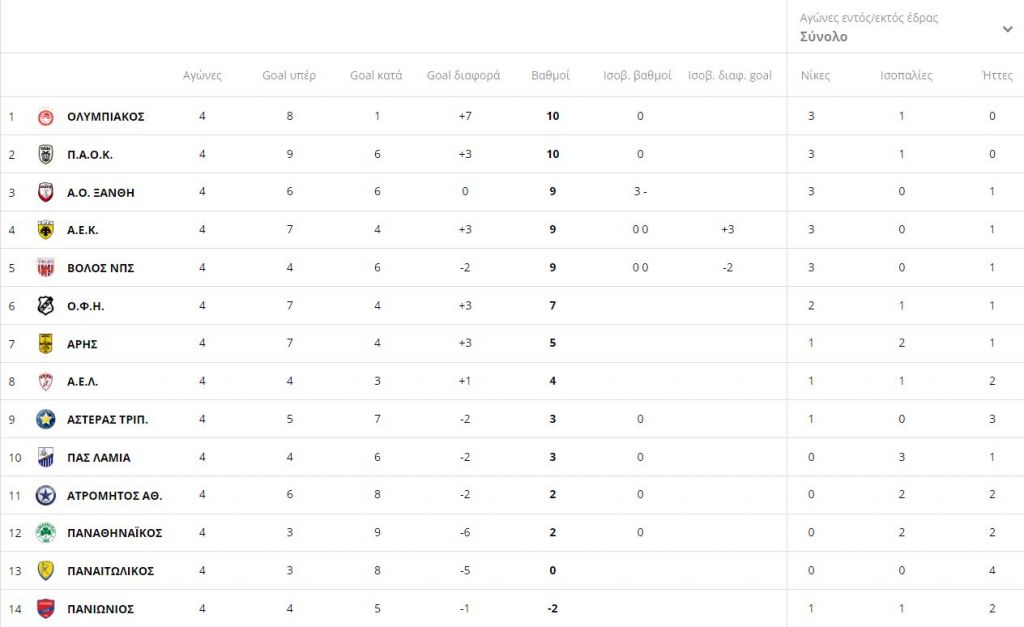The image size is (1024, 627).
Task: Click the Goal διαφορά column header
Action: coord(464,75)
